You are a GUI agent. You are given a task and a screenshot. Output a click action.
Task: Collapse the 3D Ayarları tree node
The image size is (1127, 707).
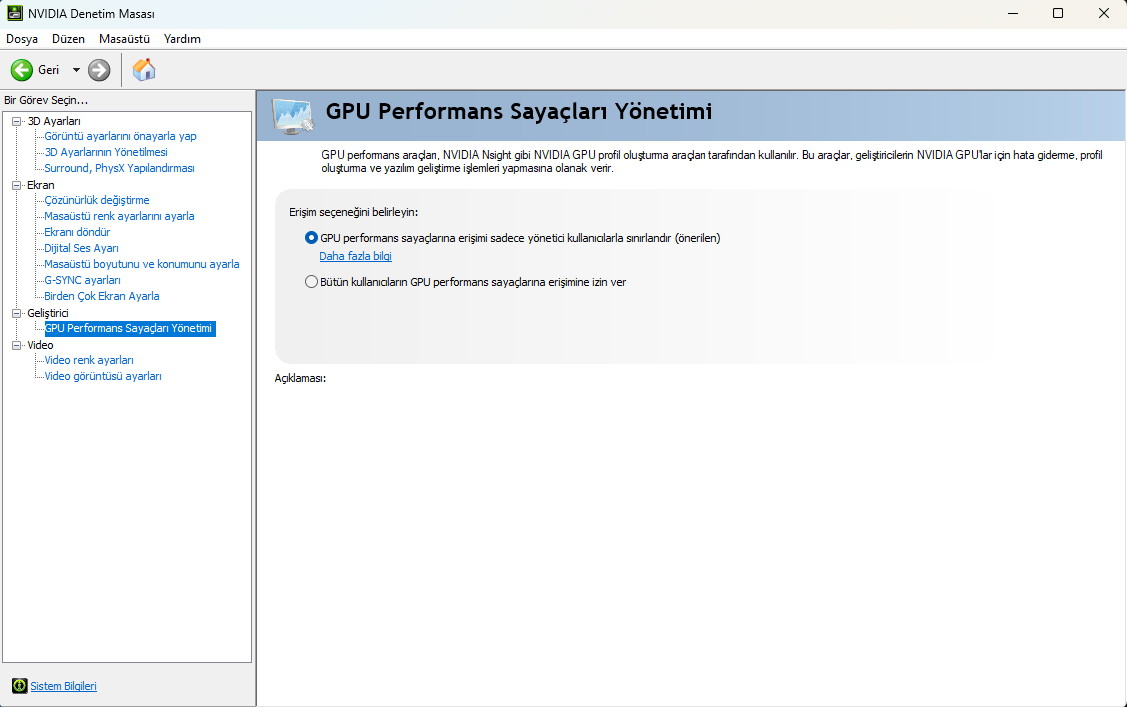(16, 121)
